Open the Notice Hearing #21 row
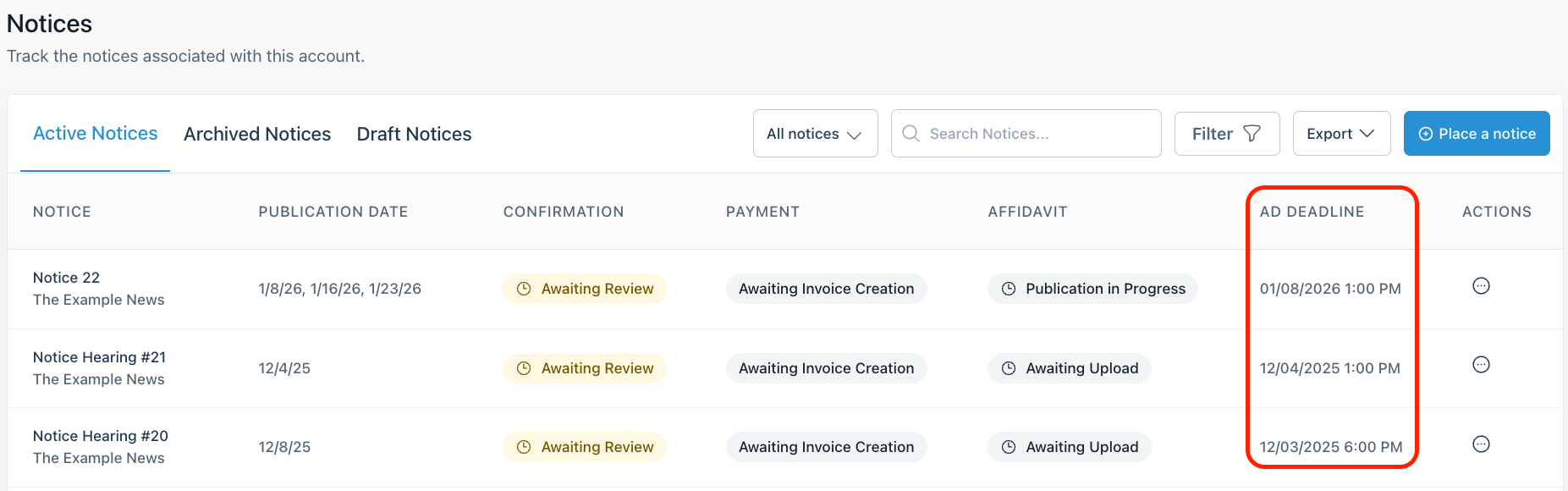 coord(99,357)
